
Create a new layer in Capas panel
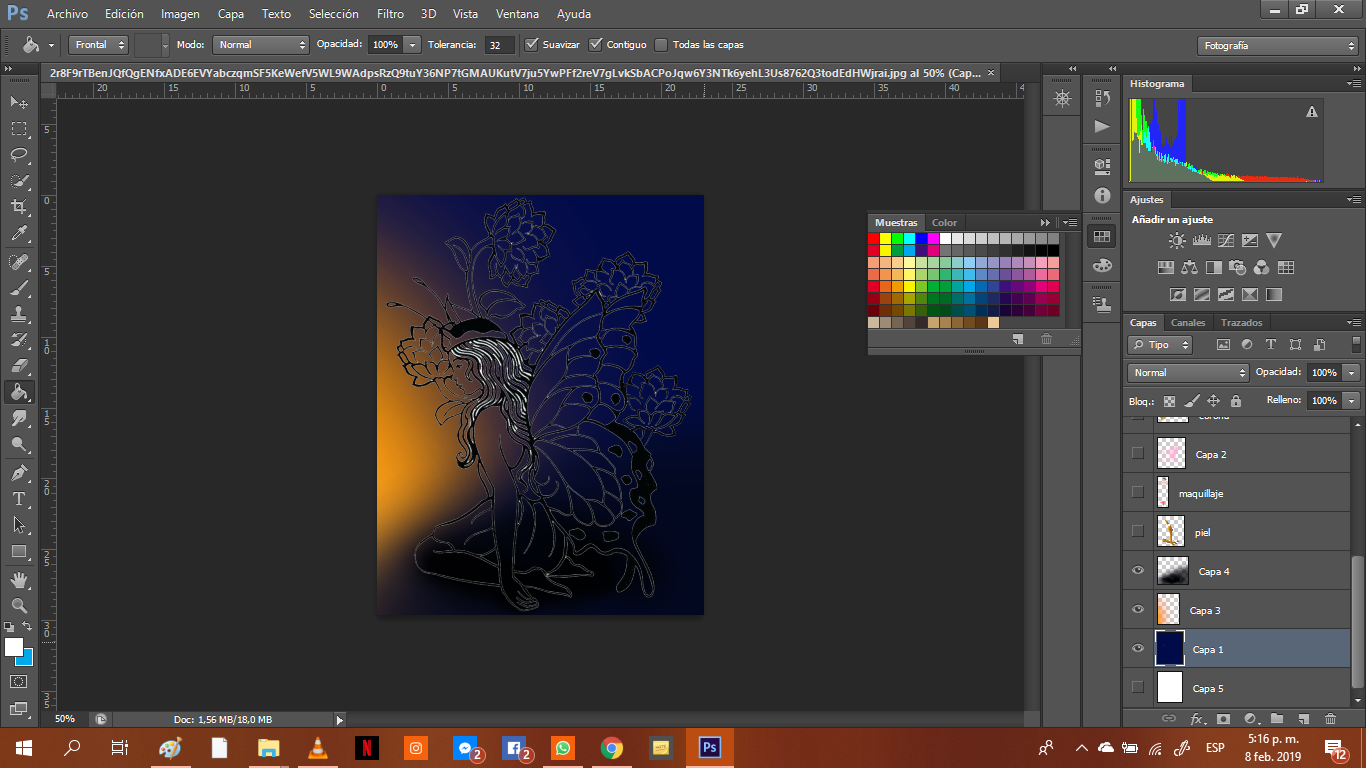click(1303, 719)
